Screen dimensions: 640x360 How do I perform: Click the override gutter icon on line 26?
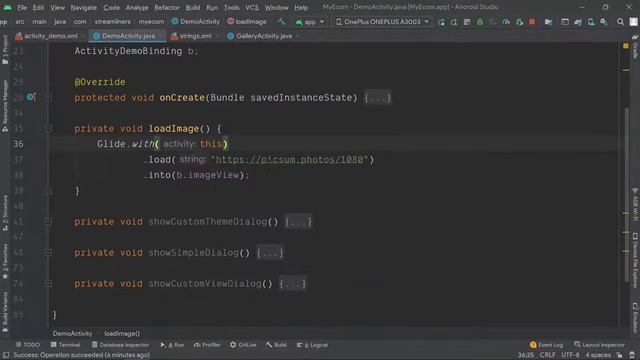pos(31,97)
